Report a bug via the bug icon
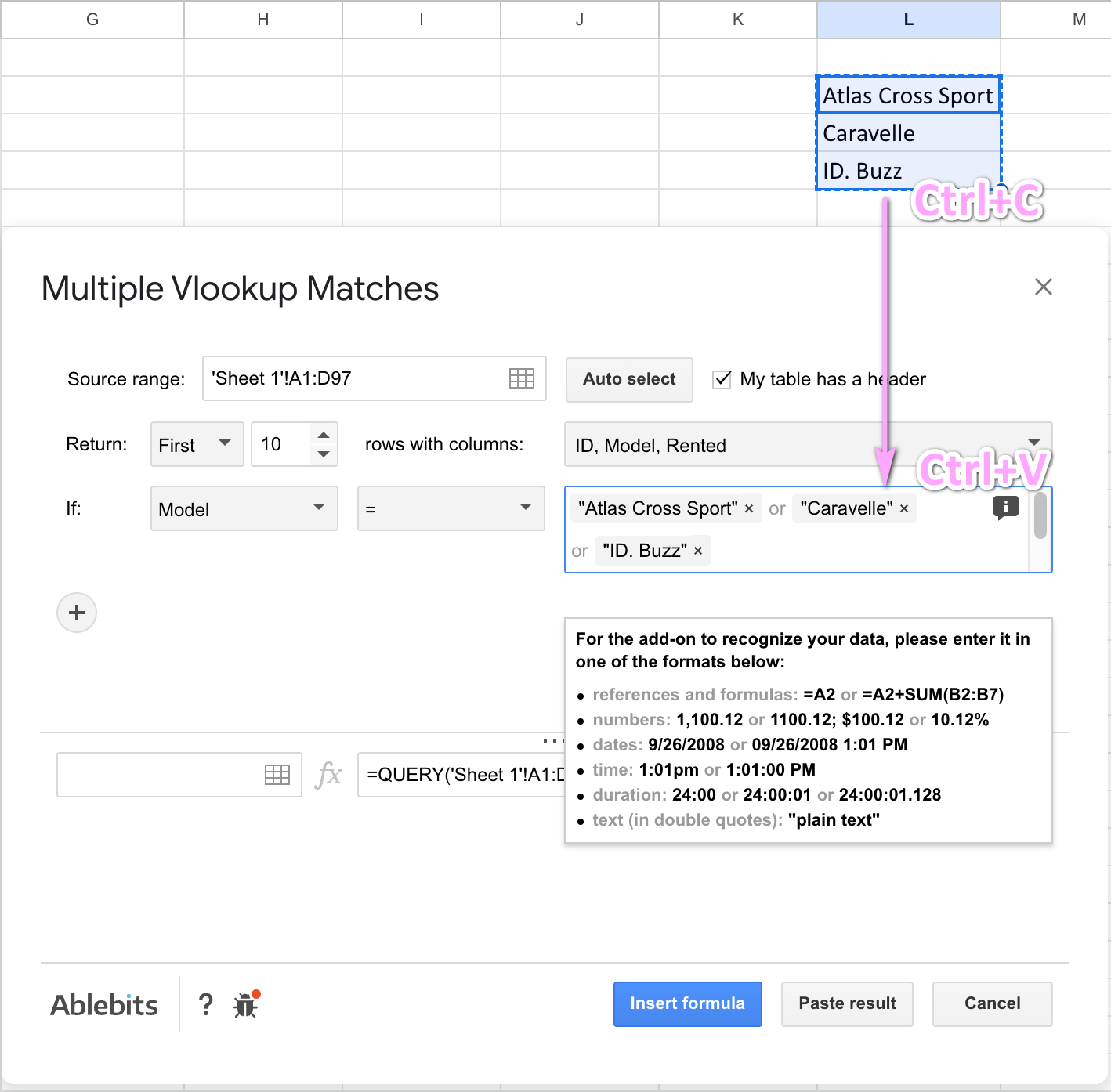 coord(245,1005)
